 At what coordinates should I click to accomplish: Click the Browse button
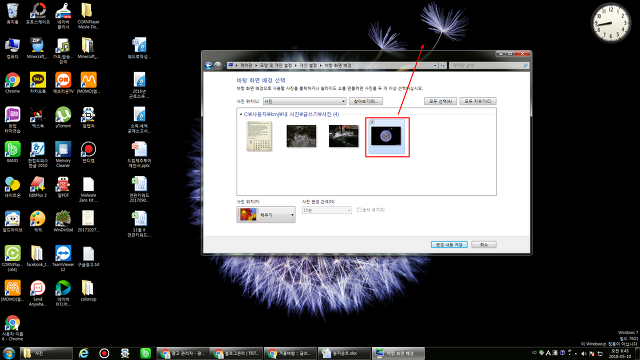(x=366, y=101)
